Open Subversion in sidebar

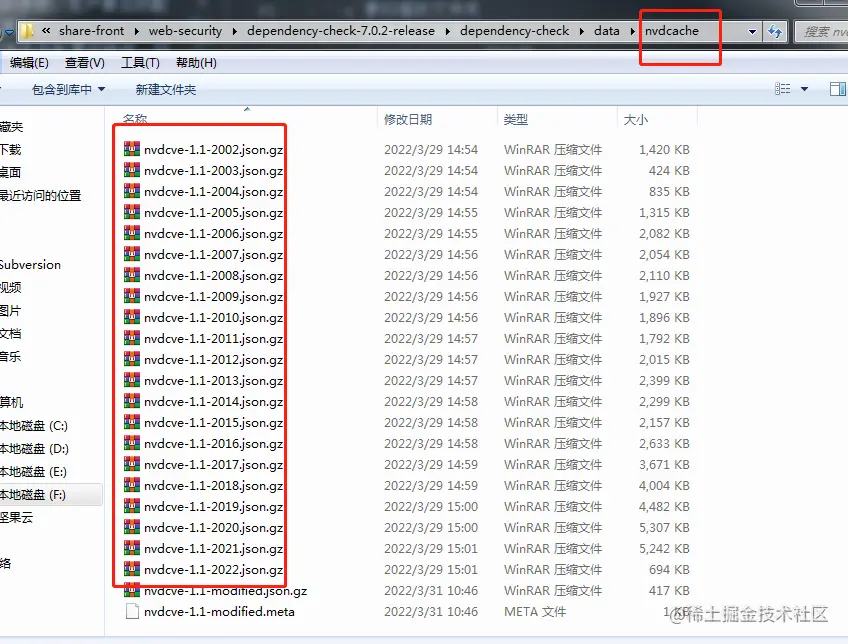(30, 264)
